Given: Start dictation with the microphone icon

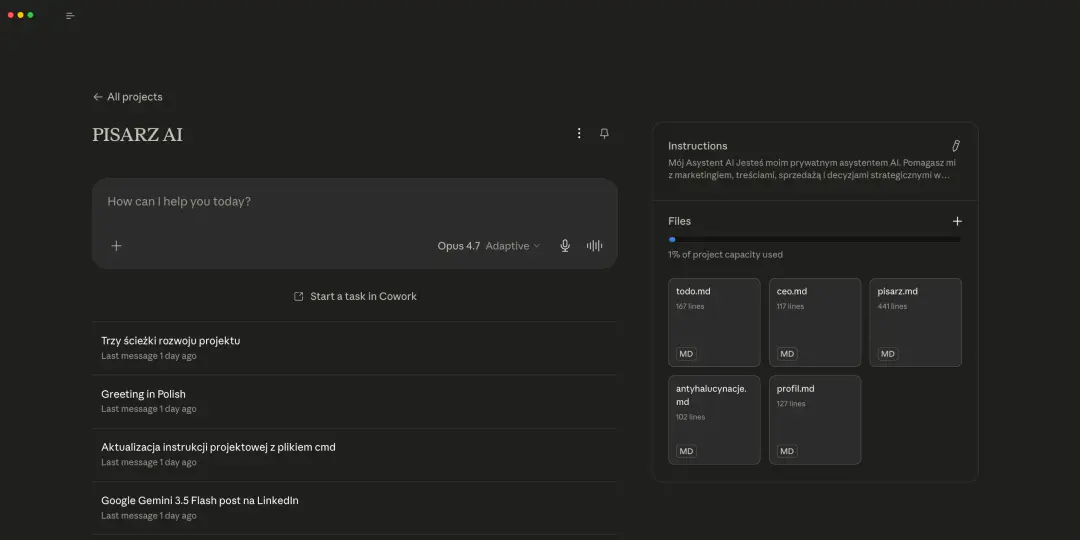Looking at the screenshot, I should tap(565, 246).
